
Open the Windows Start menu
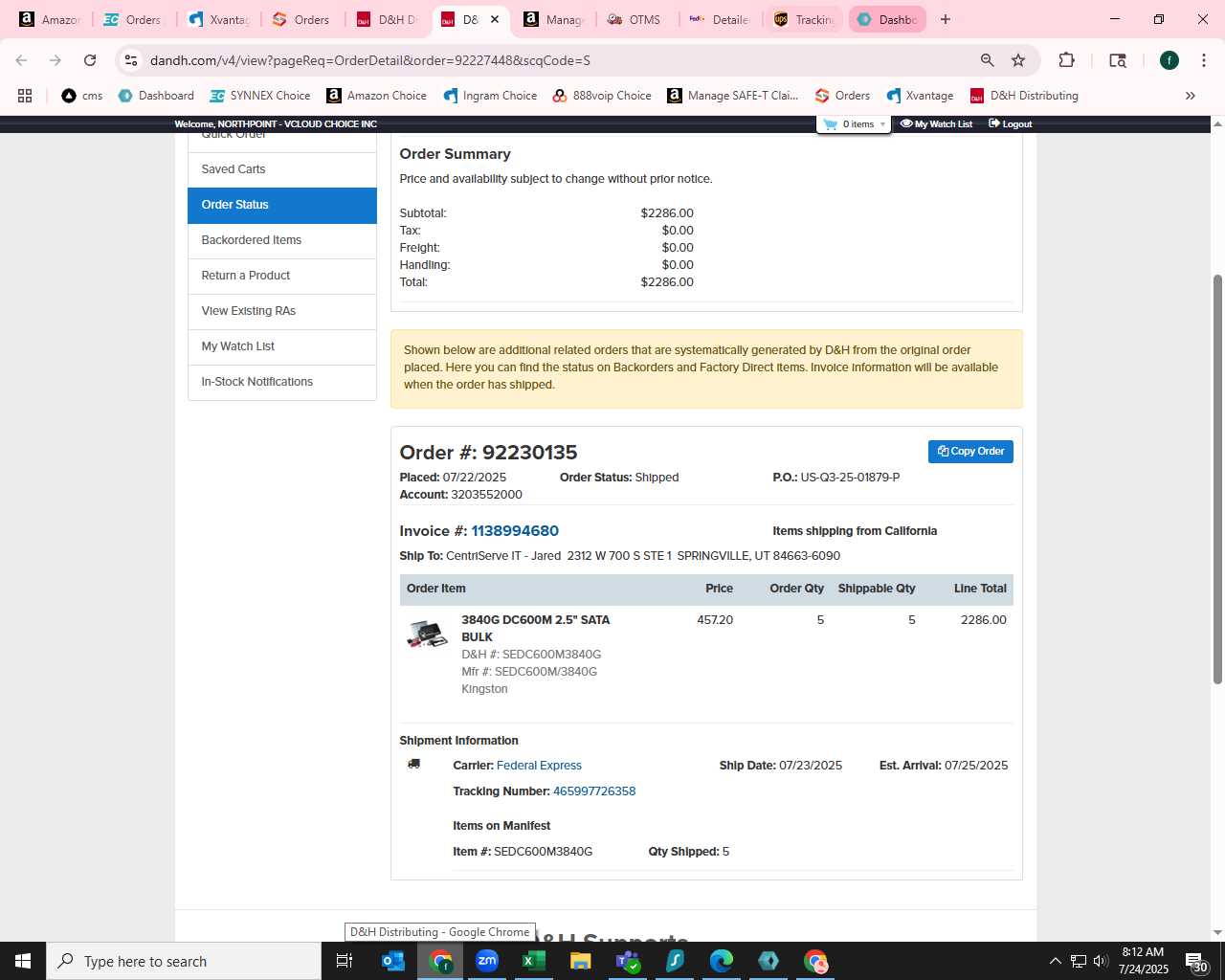pos(23,961)
